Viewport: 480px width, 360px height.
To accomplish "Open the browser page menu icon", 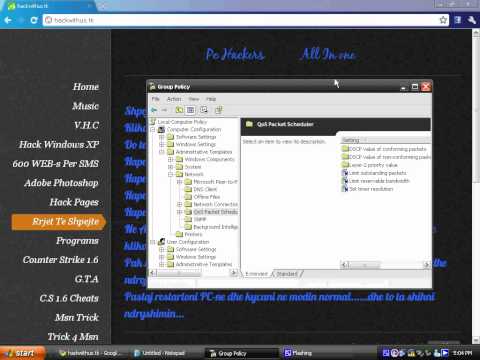I will click(x=458, y=20).
